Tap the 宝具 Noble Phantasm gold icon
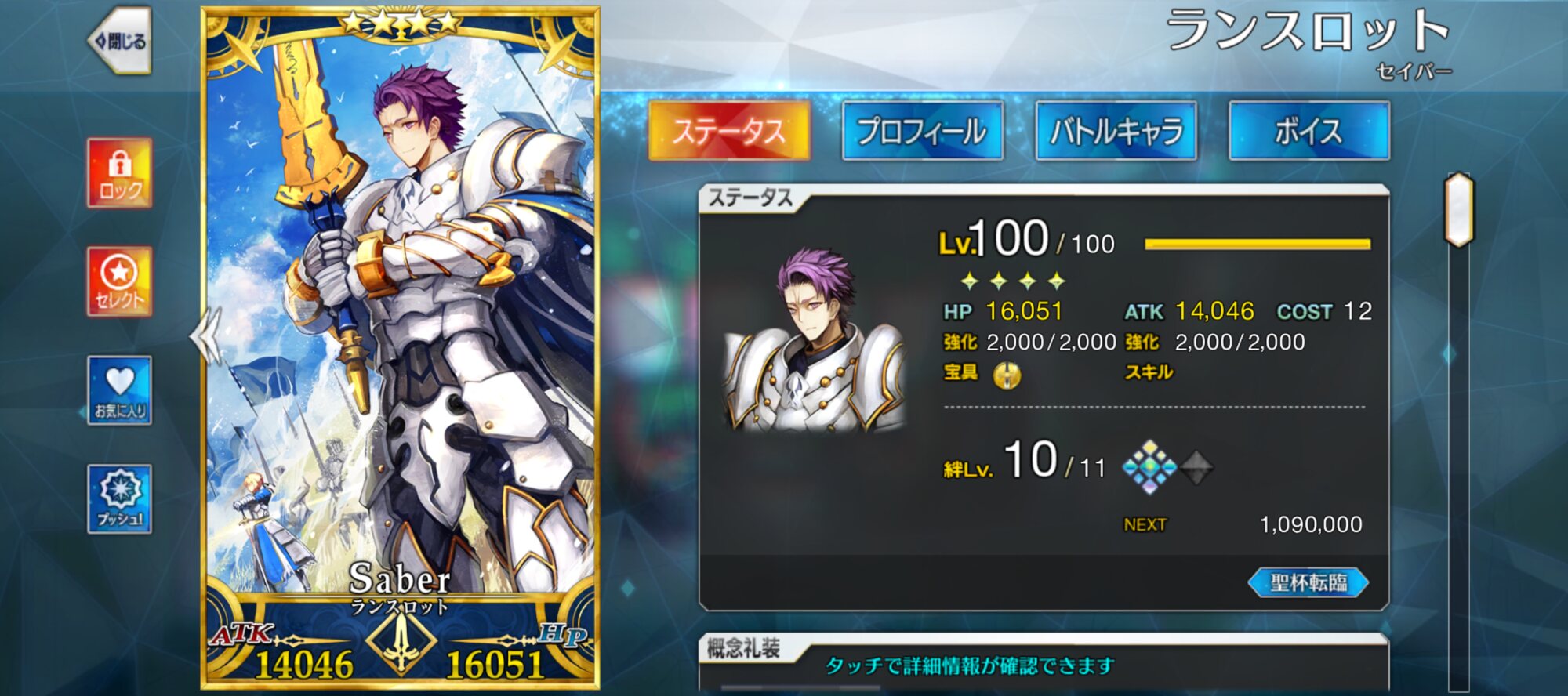The image size is (1568, 696). 1007,375
